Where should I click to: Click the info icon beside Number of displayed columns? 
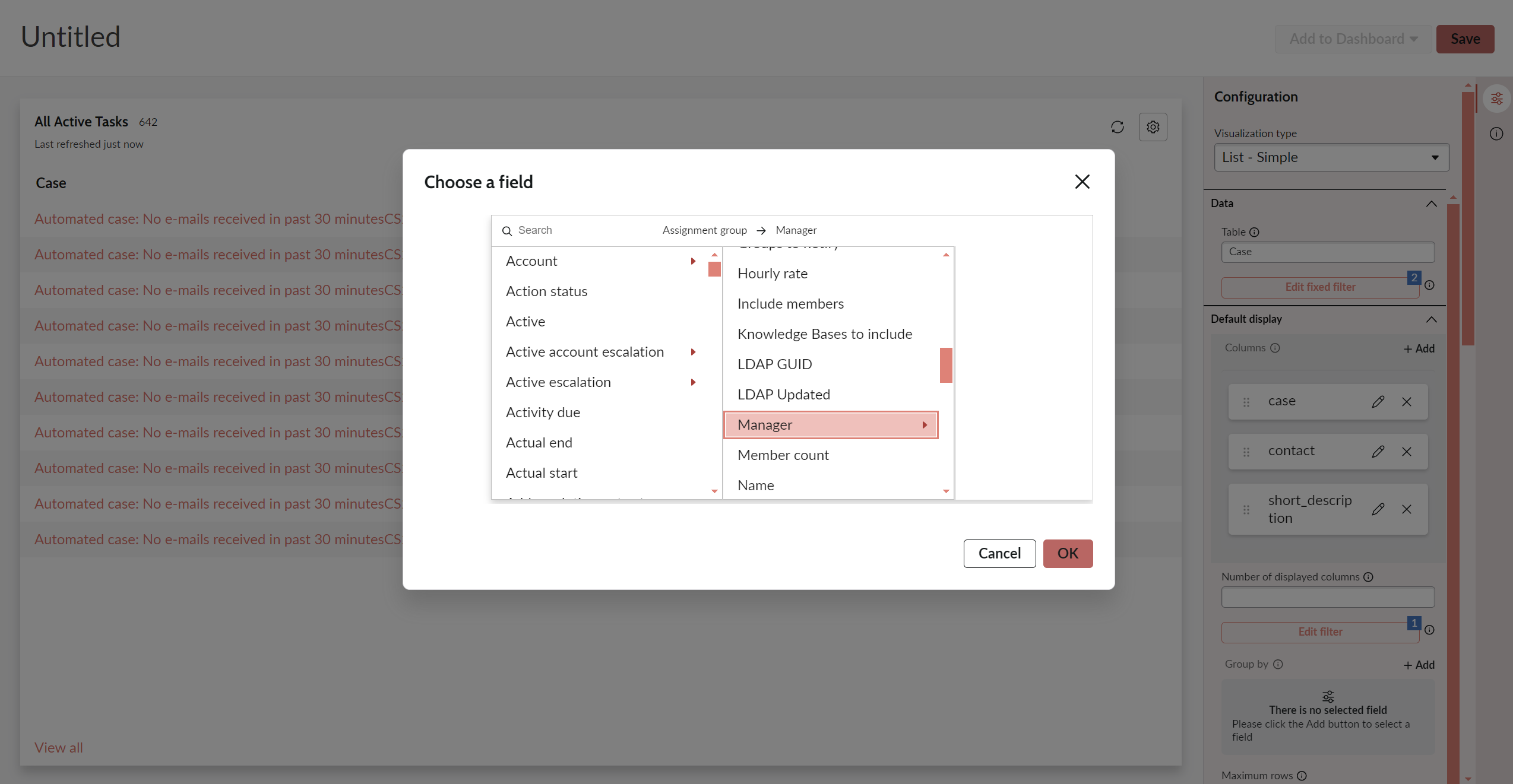click(x=1368, y=576)
